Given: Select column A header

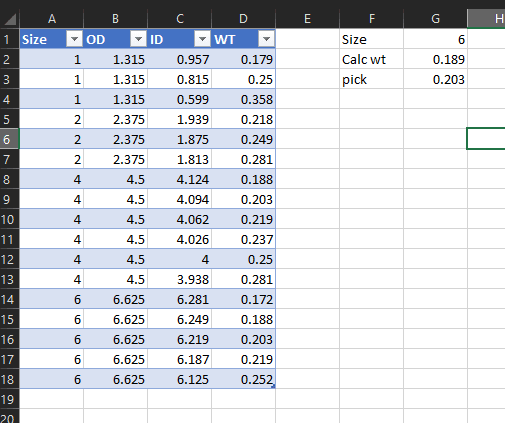Looking at the screenshot, I should 52,19.
